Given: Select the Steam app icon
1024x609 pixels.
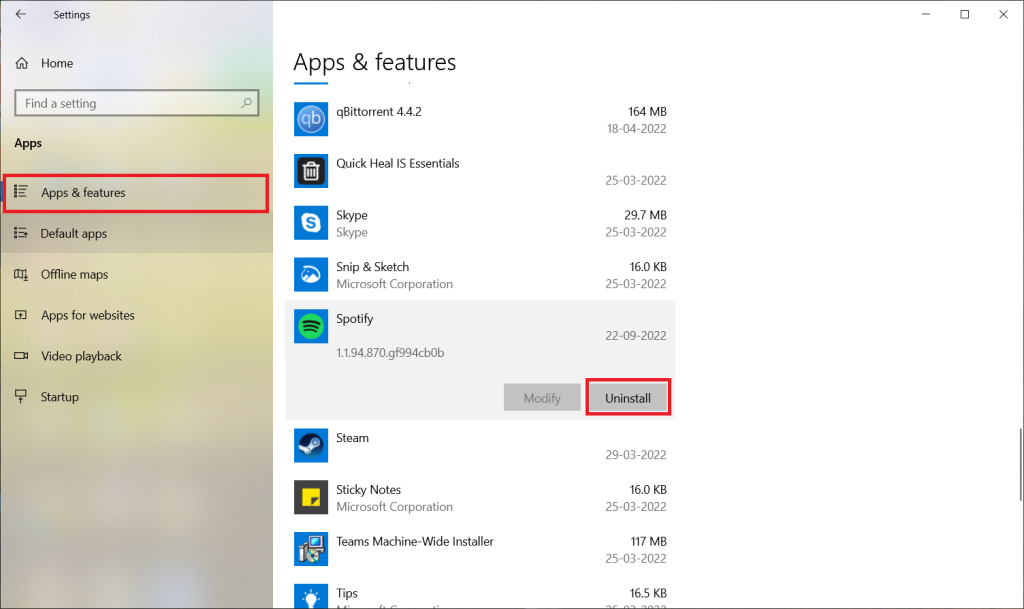Looking at the screenshot, I should tap(311, 446).
